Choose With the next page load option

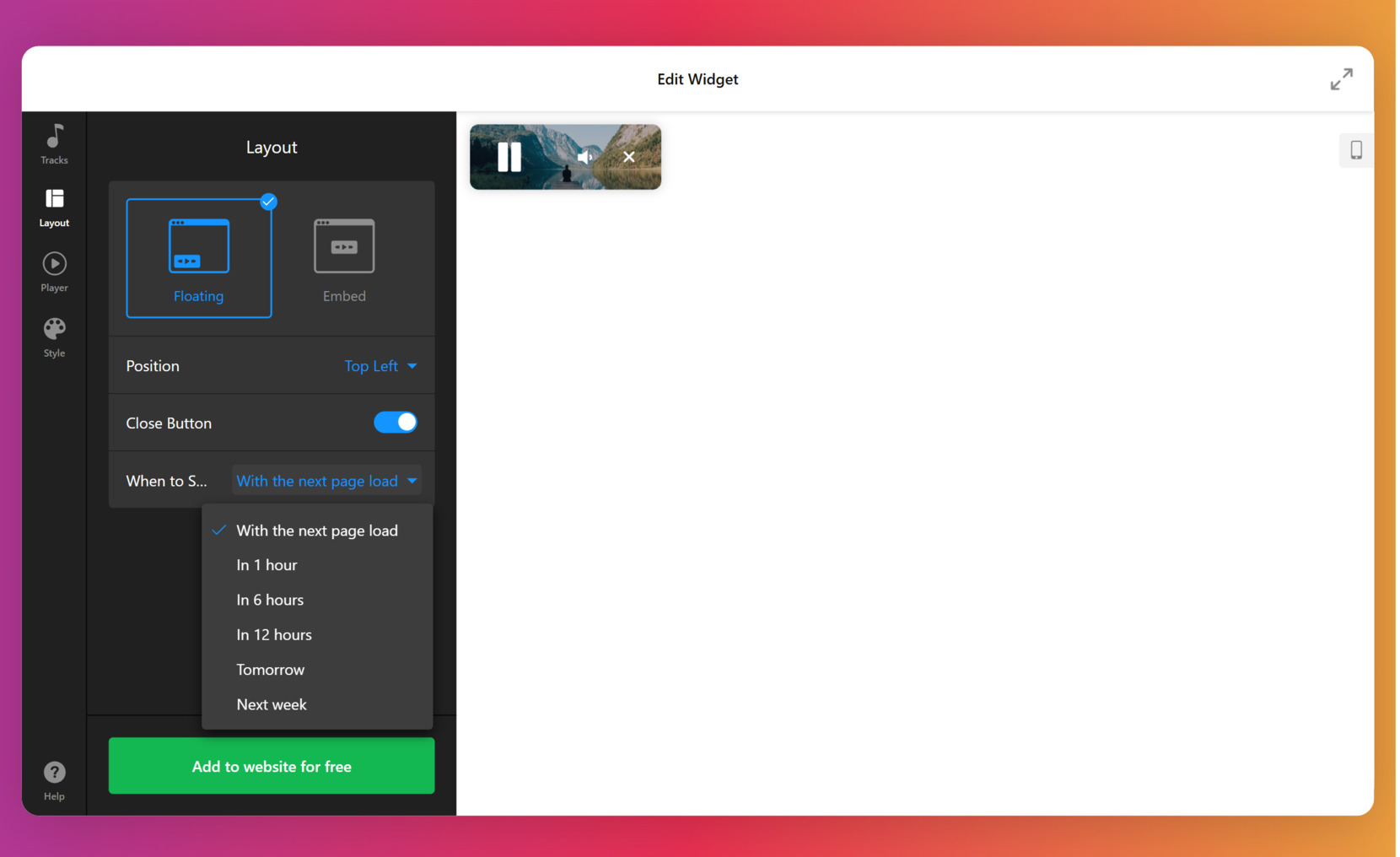pyautogui.click(x=317, y=530)
